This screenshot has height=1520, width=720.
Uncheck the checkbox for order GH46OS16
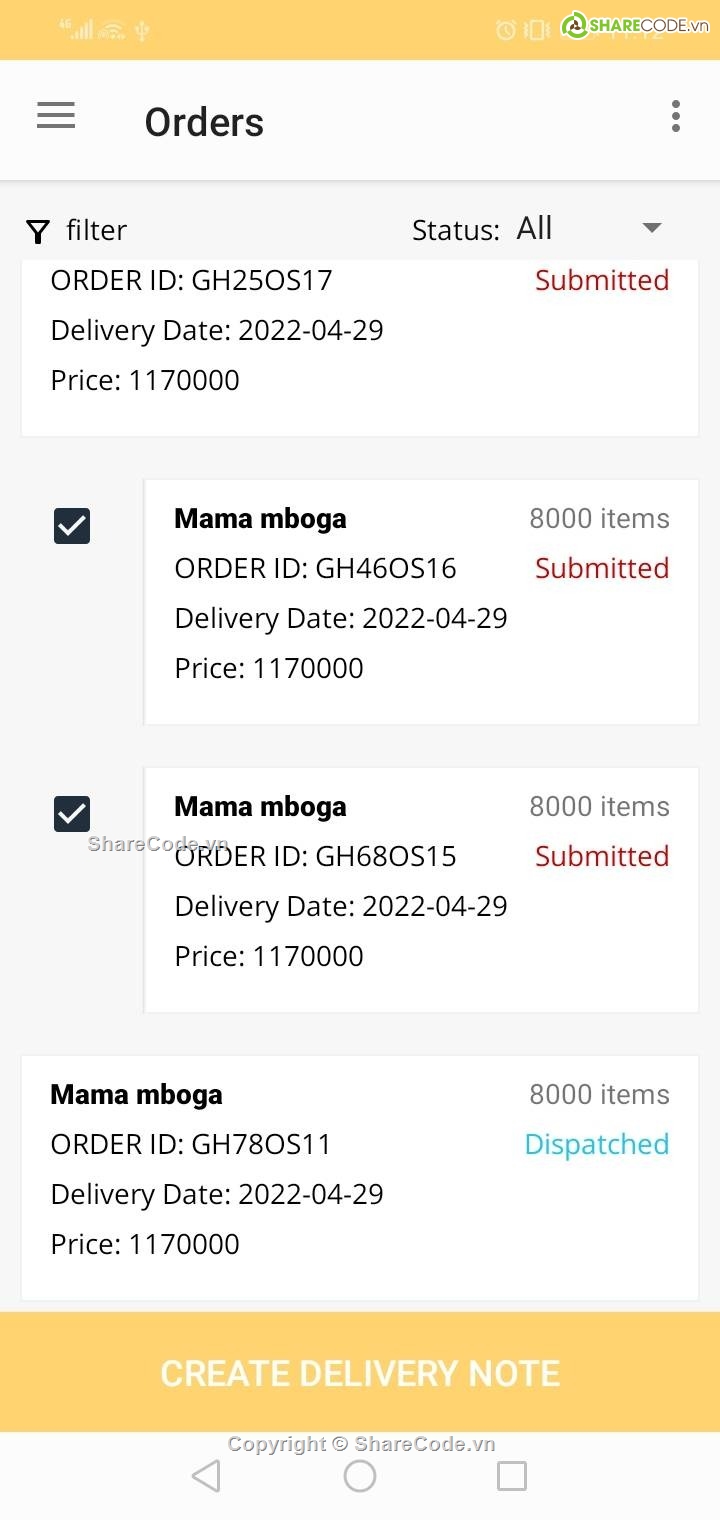72,526
